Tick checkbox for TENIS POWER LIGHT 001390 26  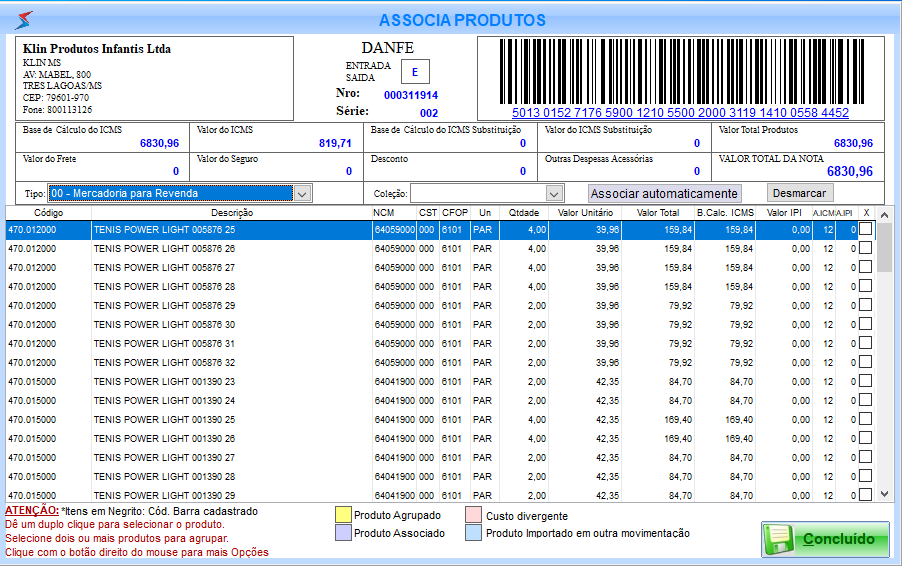coord(865,438)
